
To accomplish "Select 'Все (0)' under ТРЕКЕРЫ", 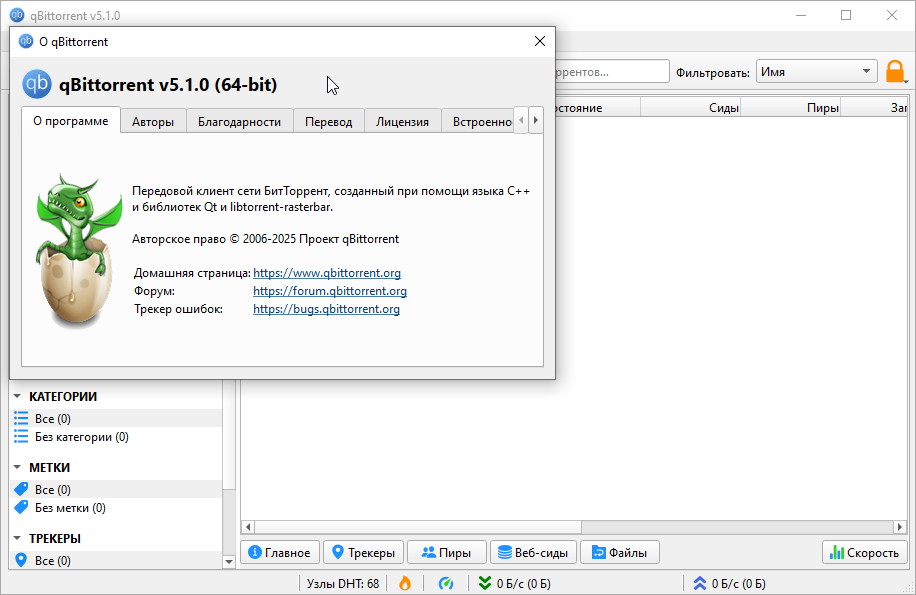I will (x=116, y=560).
